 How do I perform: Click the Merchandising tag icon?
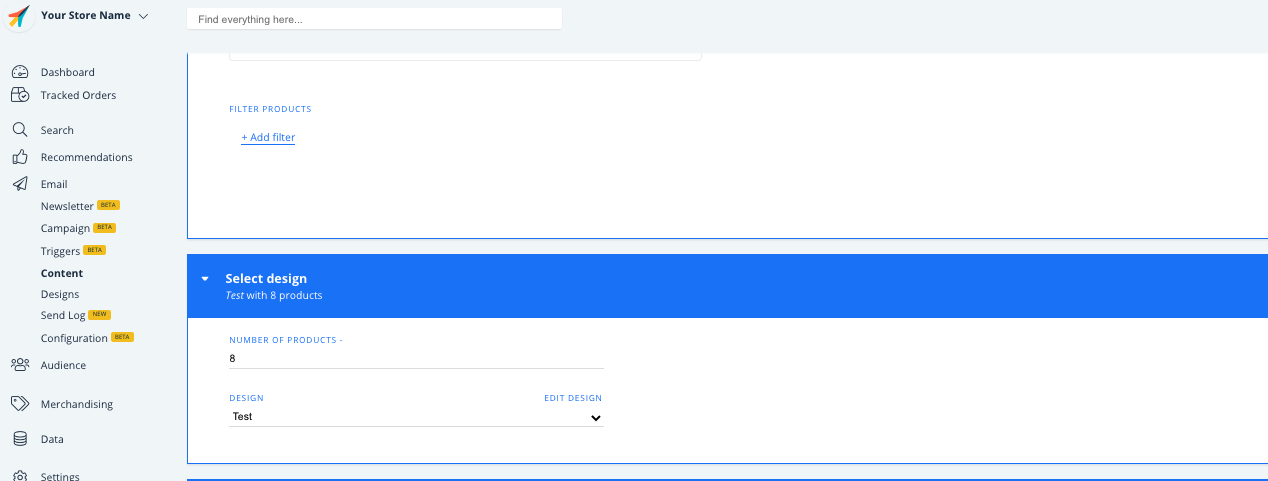click(x=19, y=404)
